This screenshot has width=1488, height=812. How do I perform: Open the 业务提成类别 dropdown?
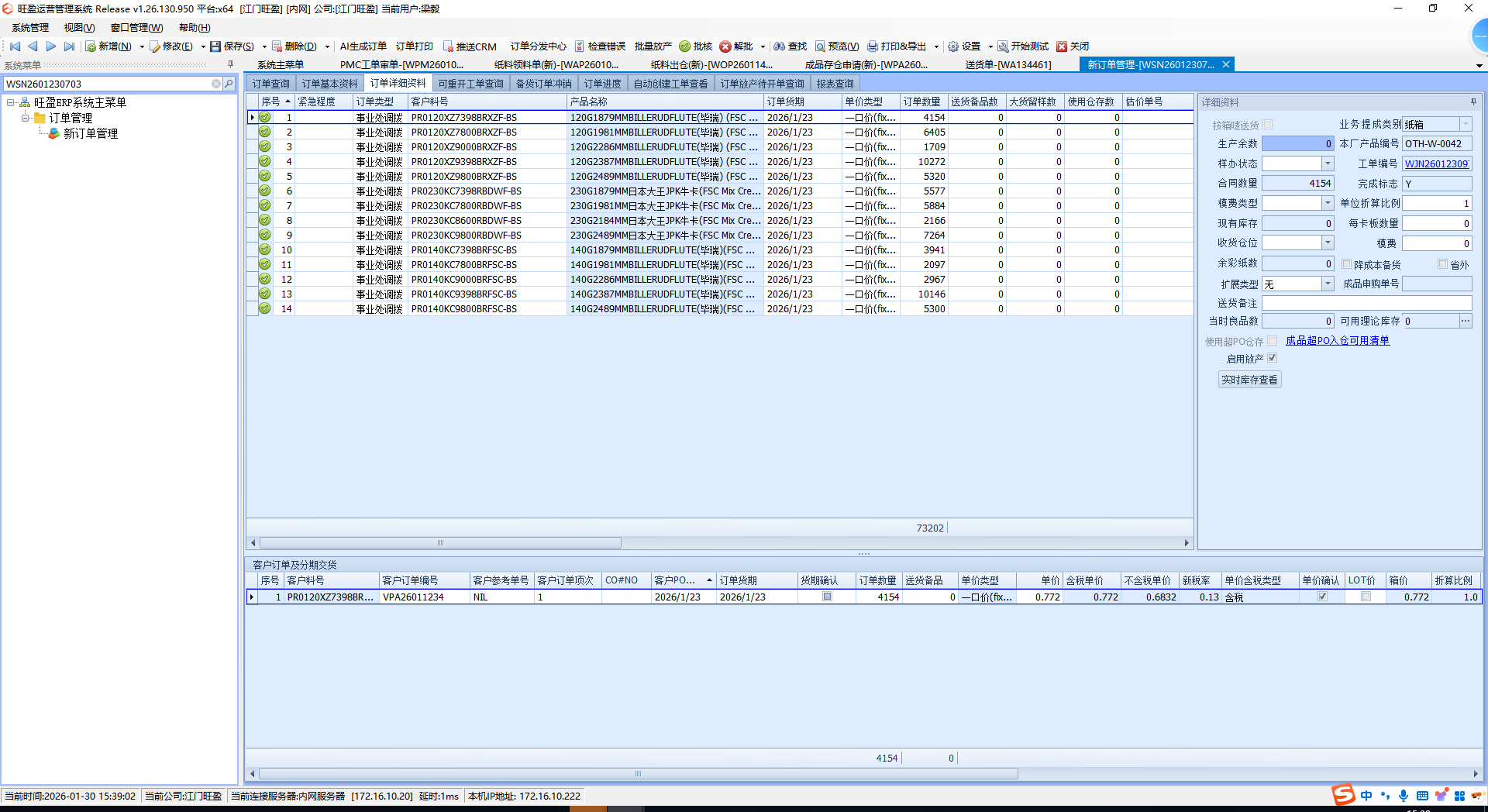(x=1466, y=124)
